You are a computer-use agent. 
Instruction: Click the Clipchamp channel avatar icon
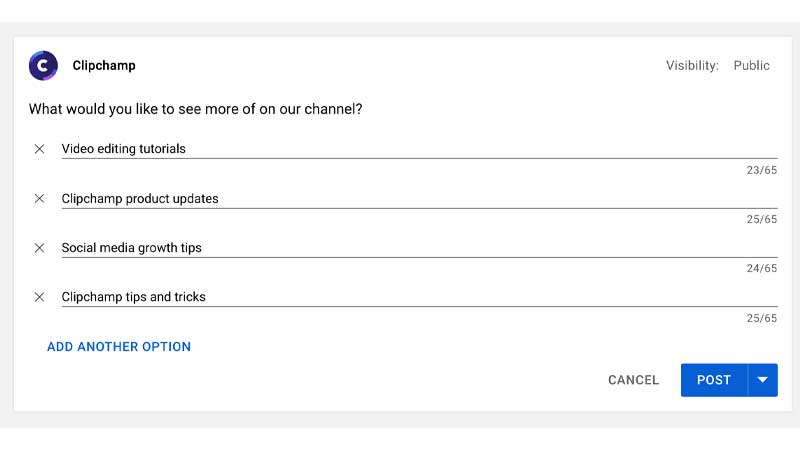point(43,65)
